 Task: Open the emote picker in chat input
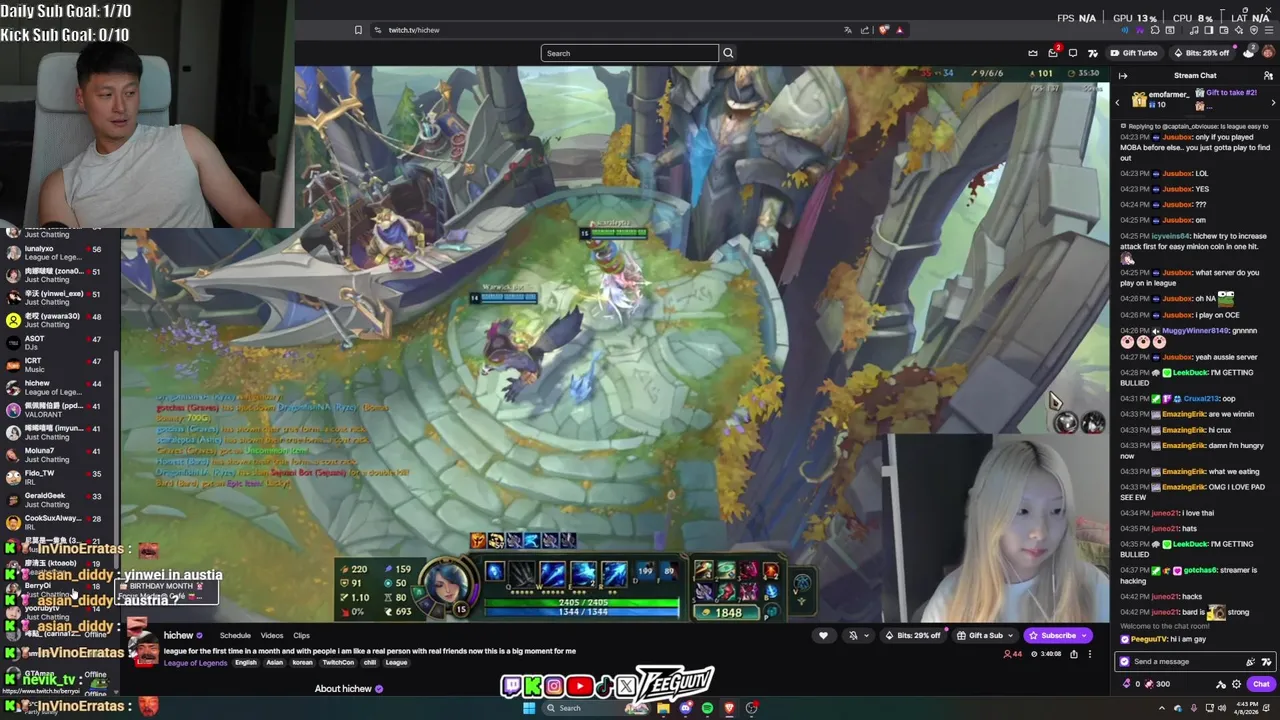[x=1266, y=661]
